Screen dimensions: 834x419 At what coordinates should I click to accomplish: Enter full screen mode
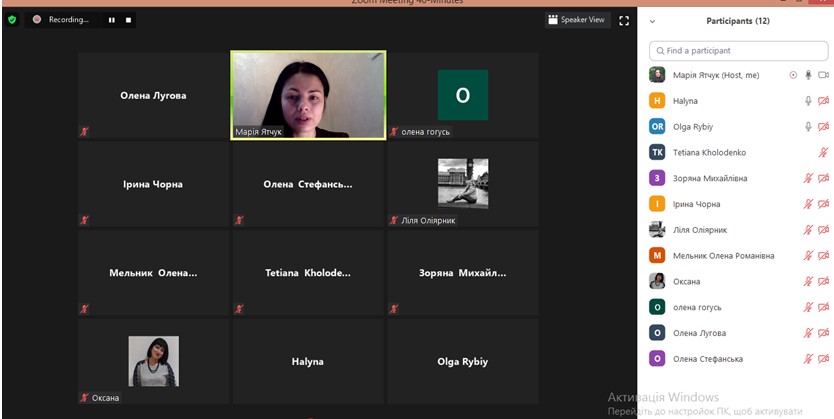[624, 19]
